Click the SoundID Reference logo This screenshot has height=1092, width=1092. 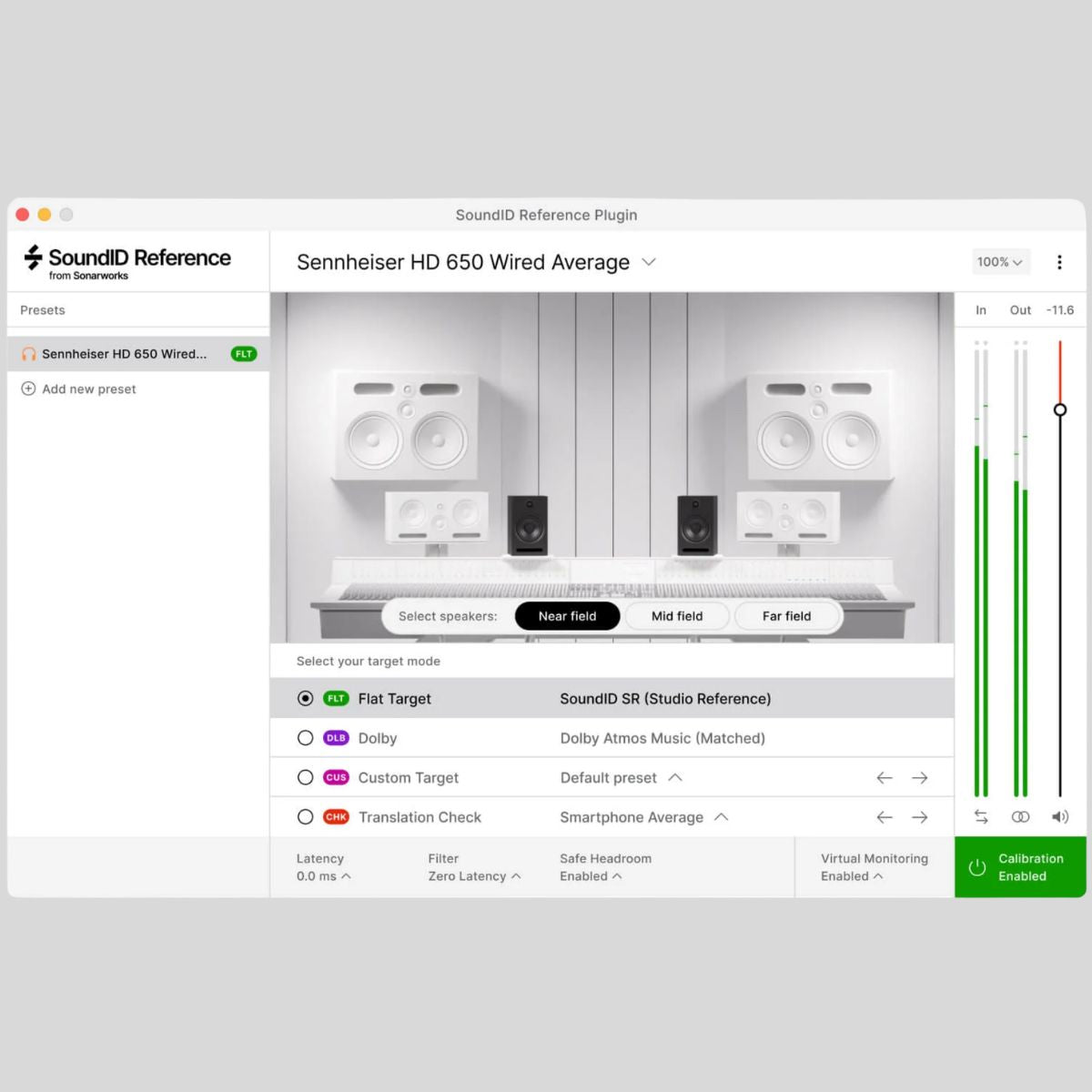[x=126, y=262]
